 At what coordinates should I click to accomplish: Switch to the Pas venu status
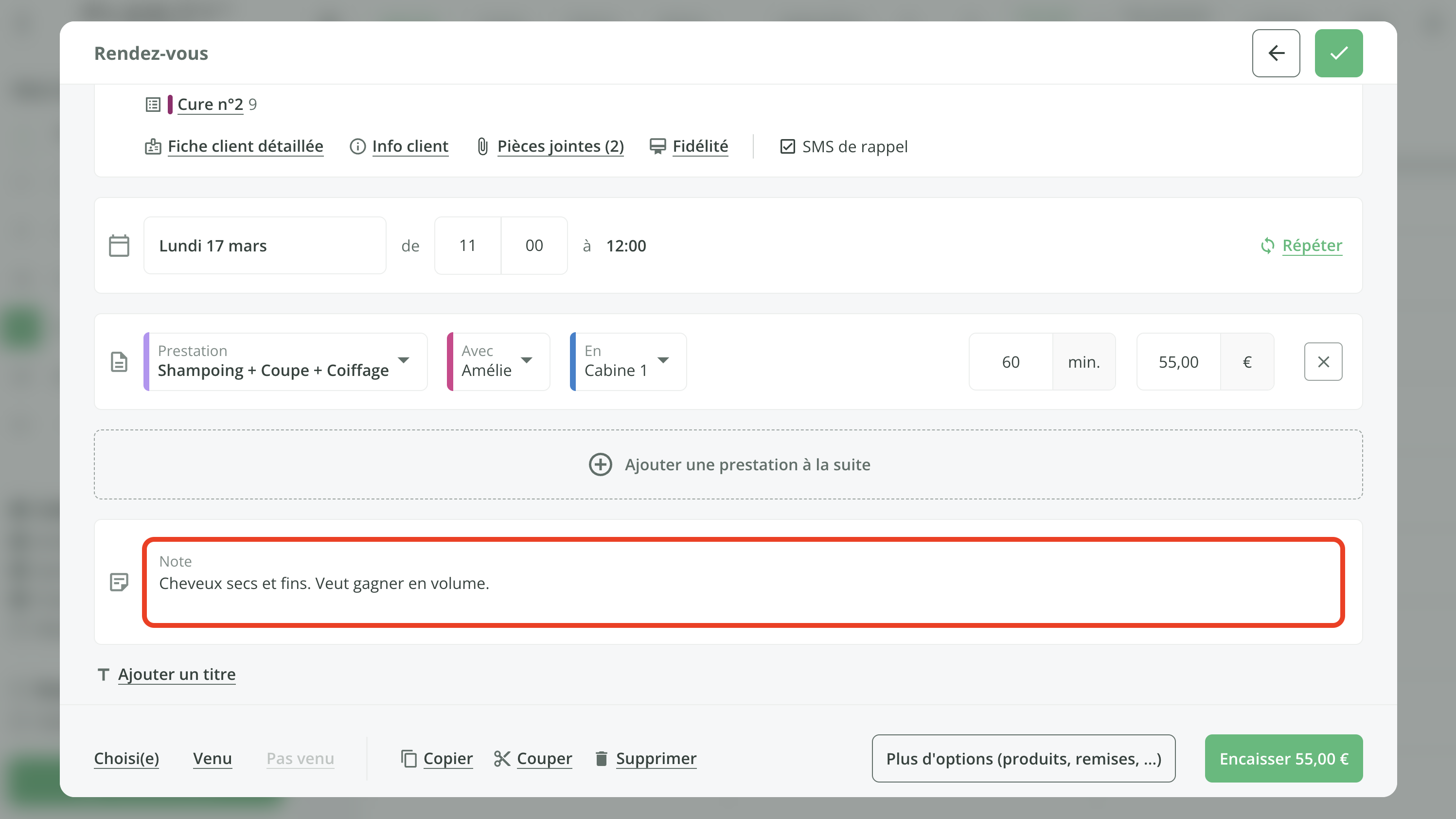(300, 758)
